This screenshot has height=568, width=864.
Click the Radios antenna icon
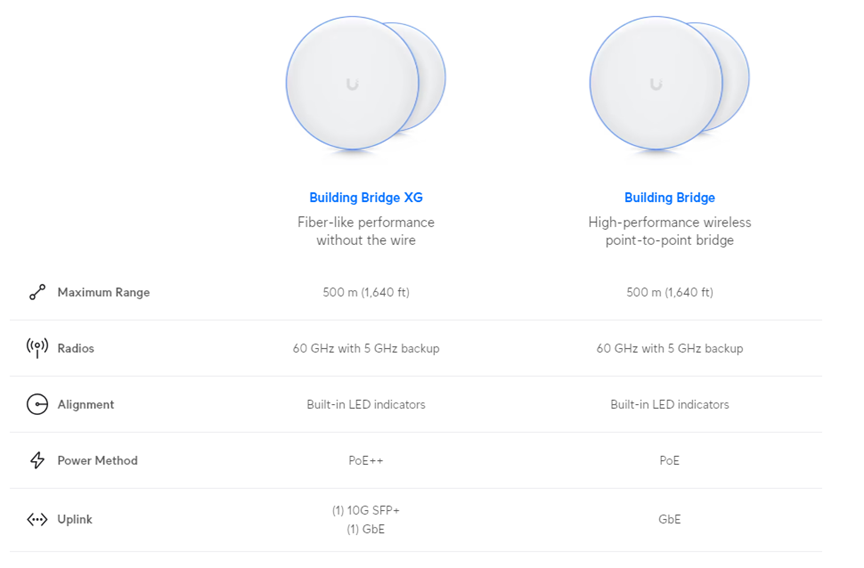tap(37, 348)
